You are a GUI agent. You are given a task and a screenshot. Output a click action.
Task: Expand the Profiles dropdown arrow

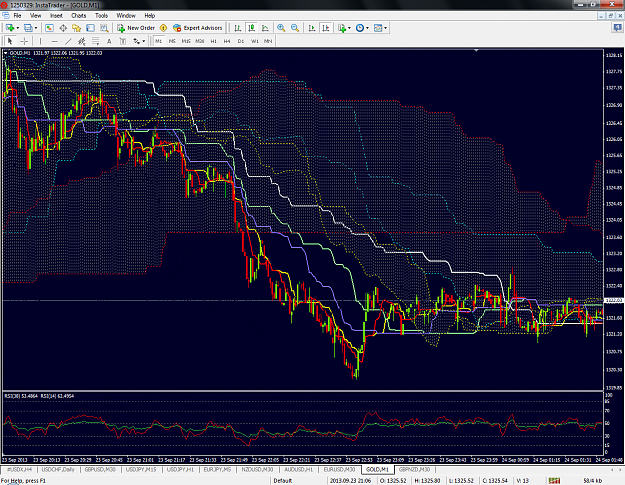tap(36, 28)
